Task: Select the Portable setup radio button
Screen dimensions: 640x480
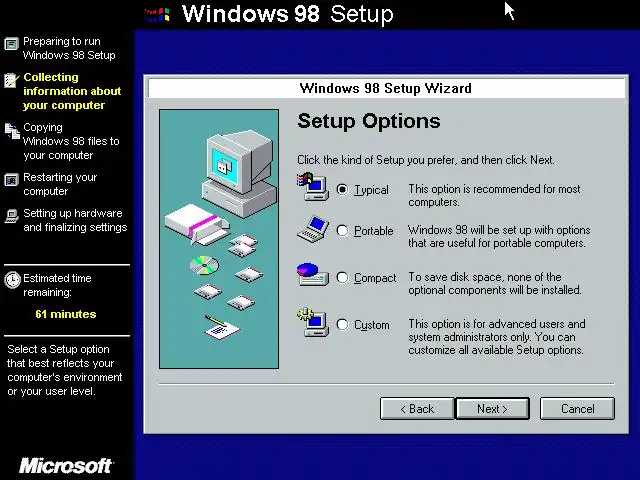Action: coord(342,231)
